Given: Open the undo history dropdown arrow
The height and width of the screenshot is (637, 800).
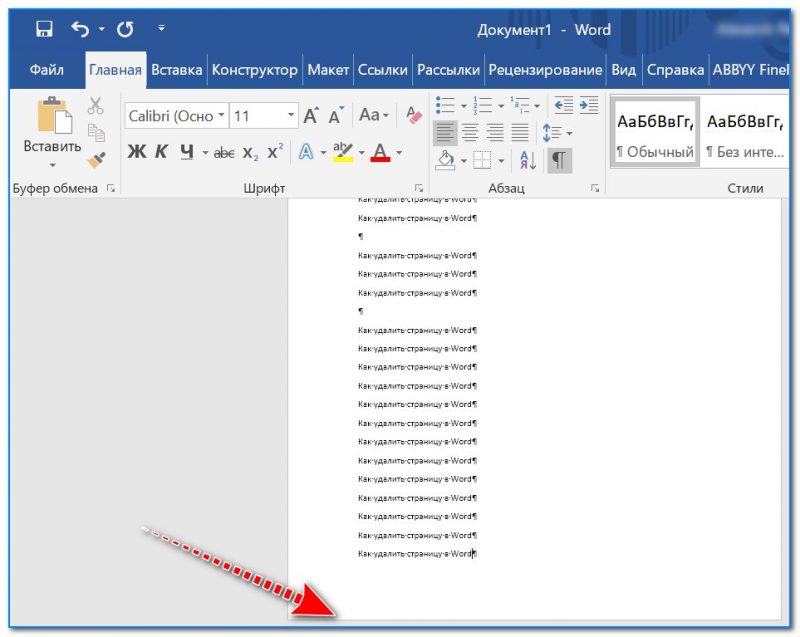Looking at the screenshot, I should [x=102, y=29].
